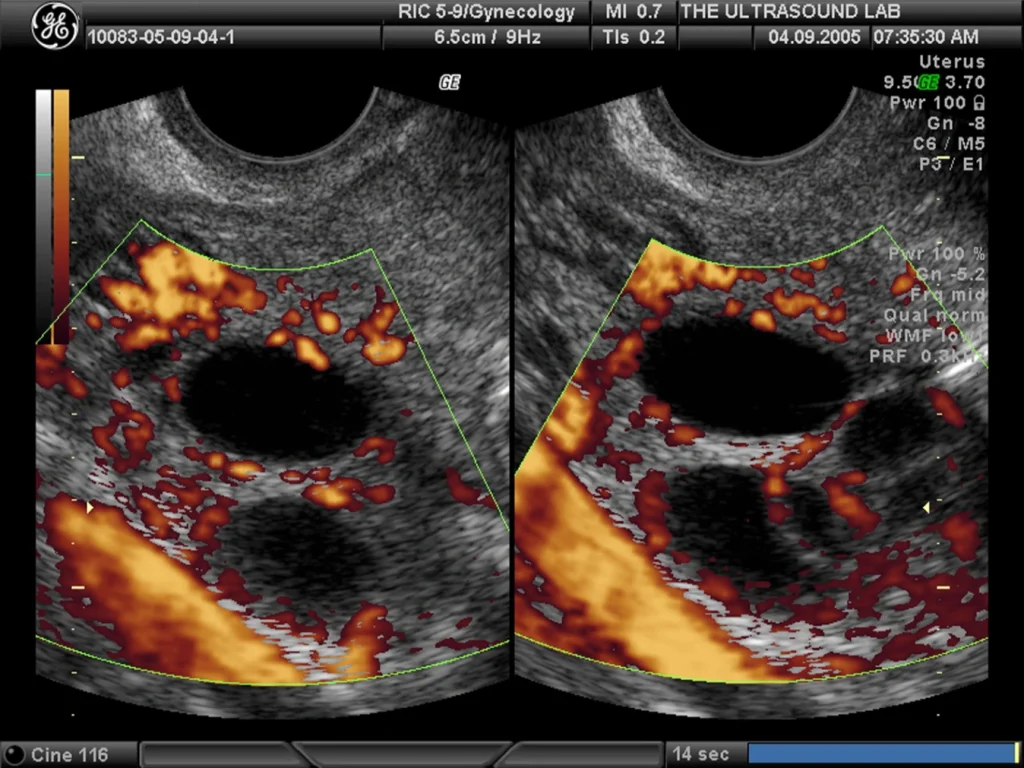The height and width of the screenshot is (768, 1024).
Task: Click the focus triangle on right image
Action: coord(925,507)
